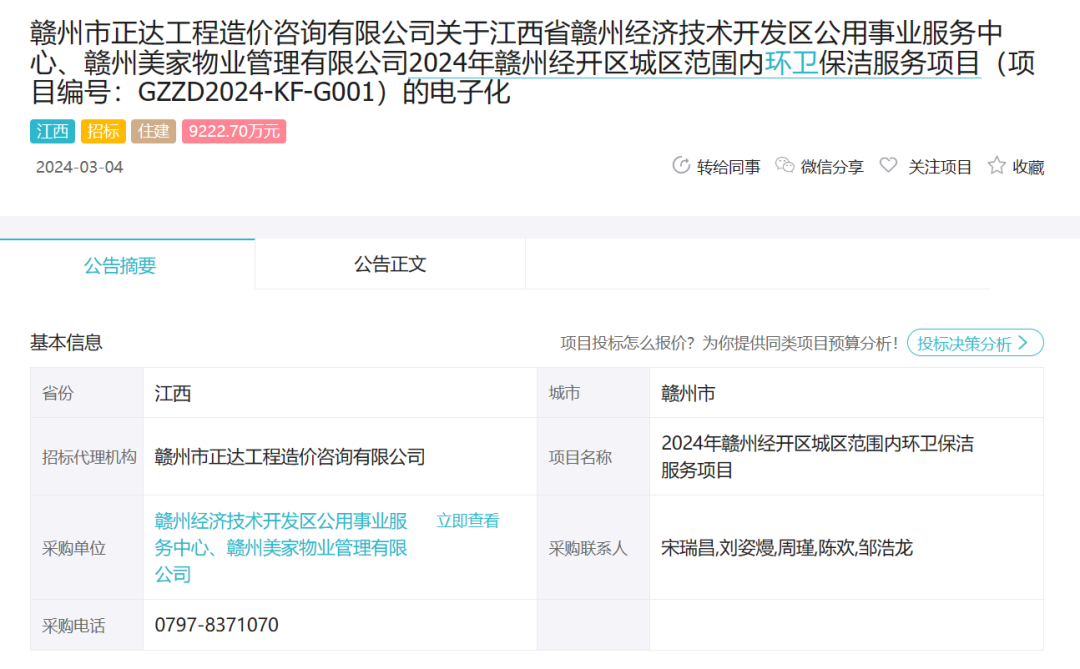Click the WeChat share icon
1080x669 pixels.
coord(785,165)
